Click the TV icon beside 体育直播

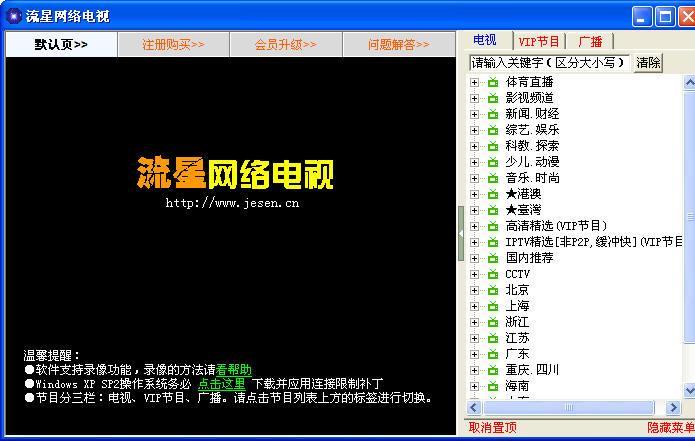click(x=493, y=82)
